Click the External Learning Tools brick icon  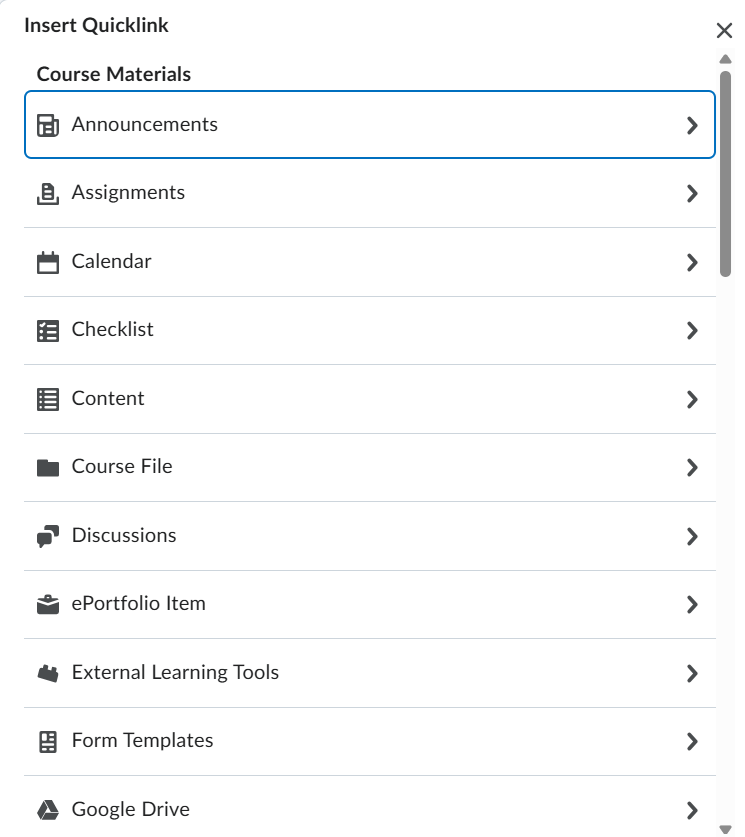pos(47,673)
